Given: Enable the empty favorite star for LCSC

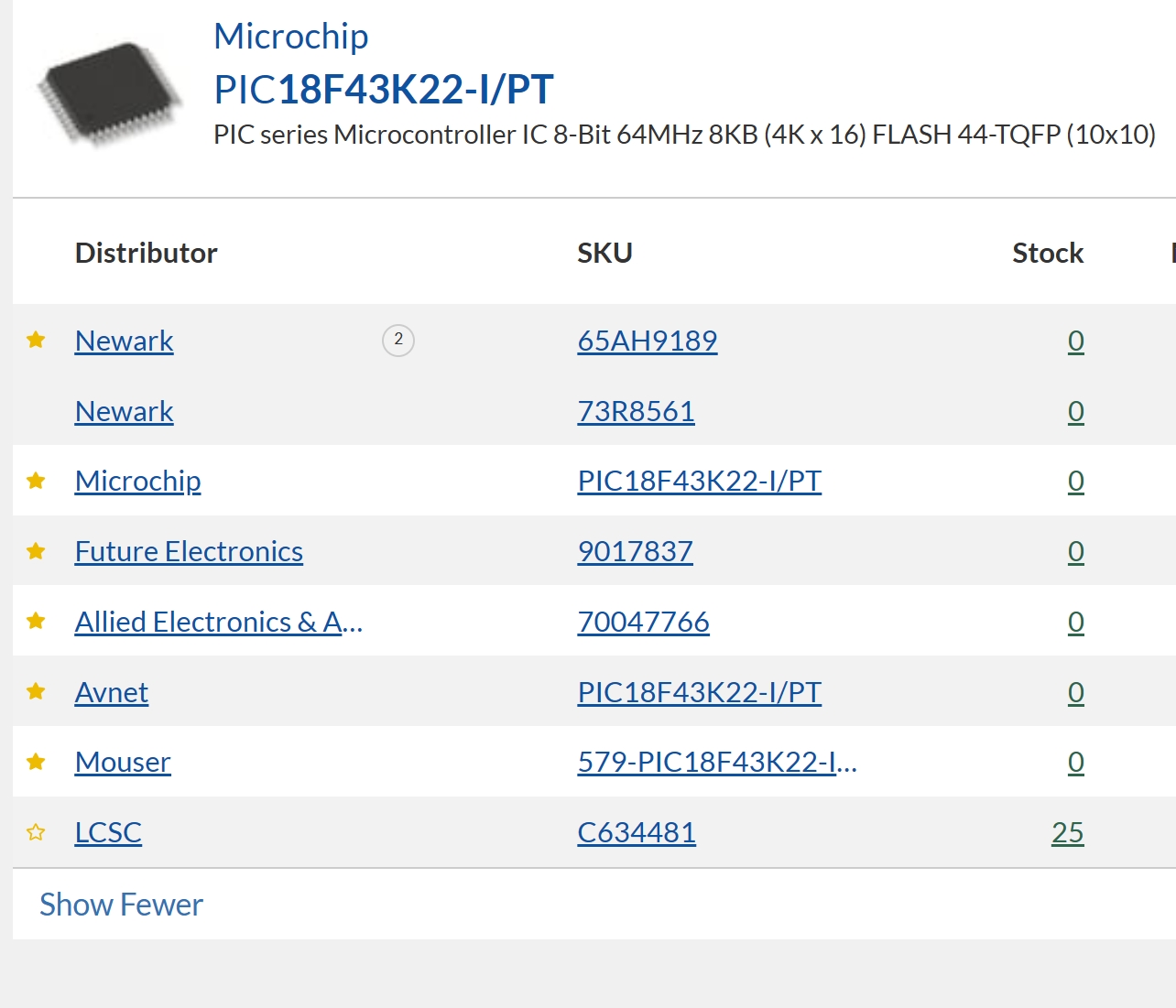Looking at the screenshot, I should coord(36,832).
